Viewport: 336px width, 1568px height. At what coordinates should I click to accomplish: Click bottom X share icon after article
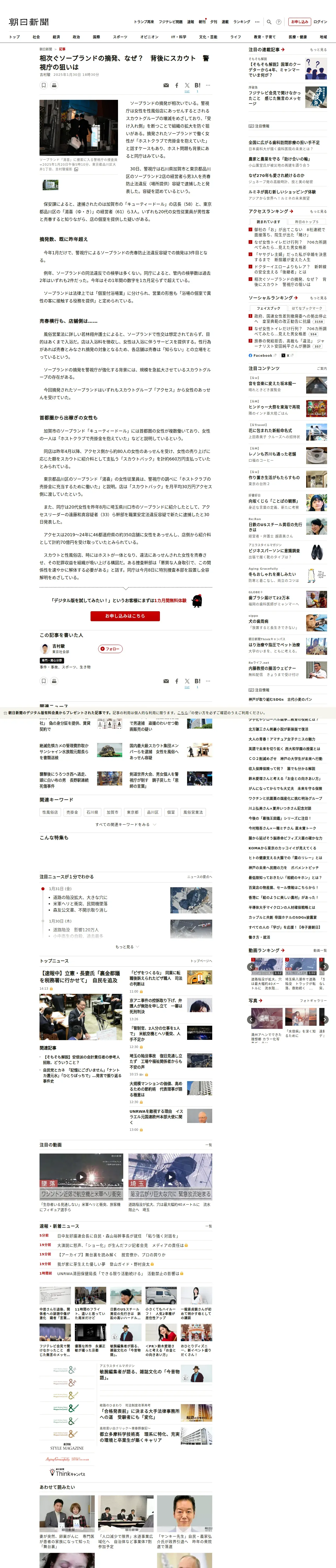pyautogui.click(x=187, y=681)
